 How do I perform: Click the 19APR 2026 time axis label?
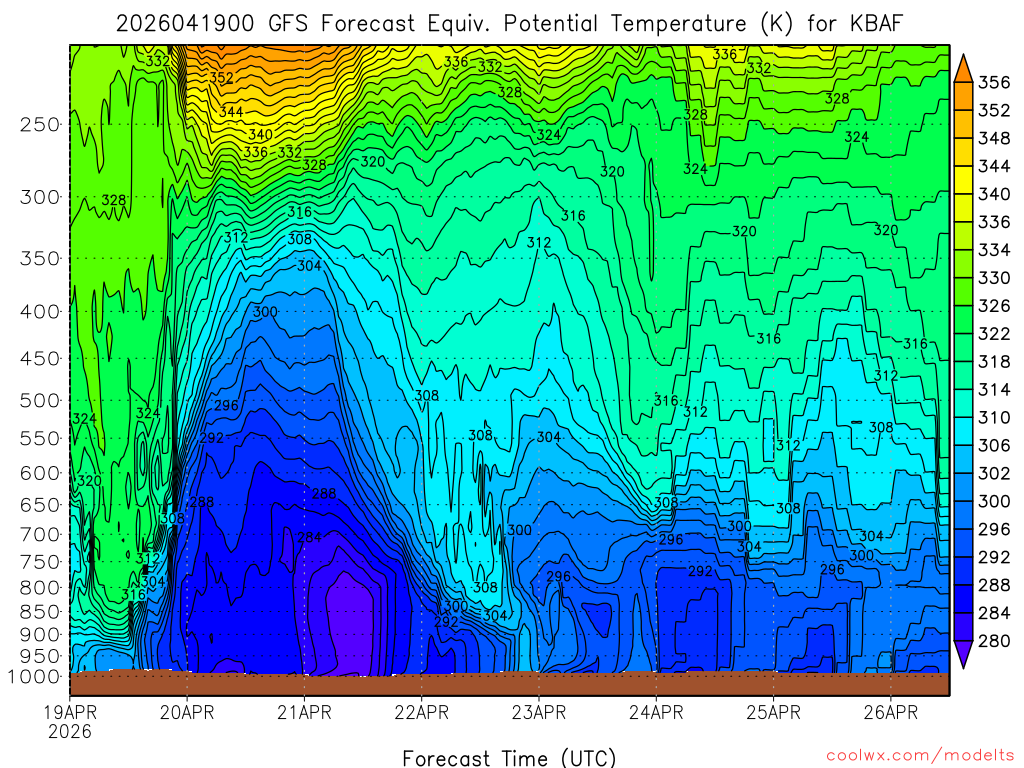(70, 722)
